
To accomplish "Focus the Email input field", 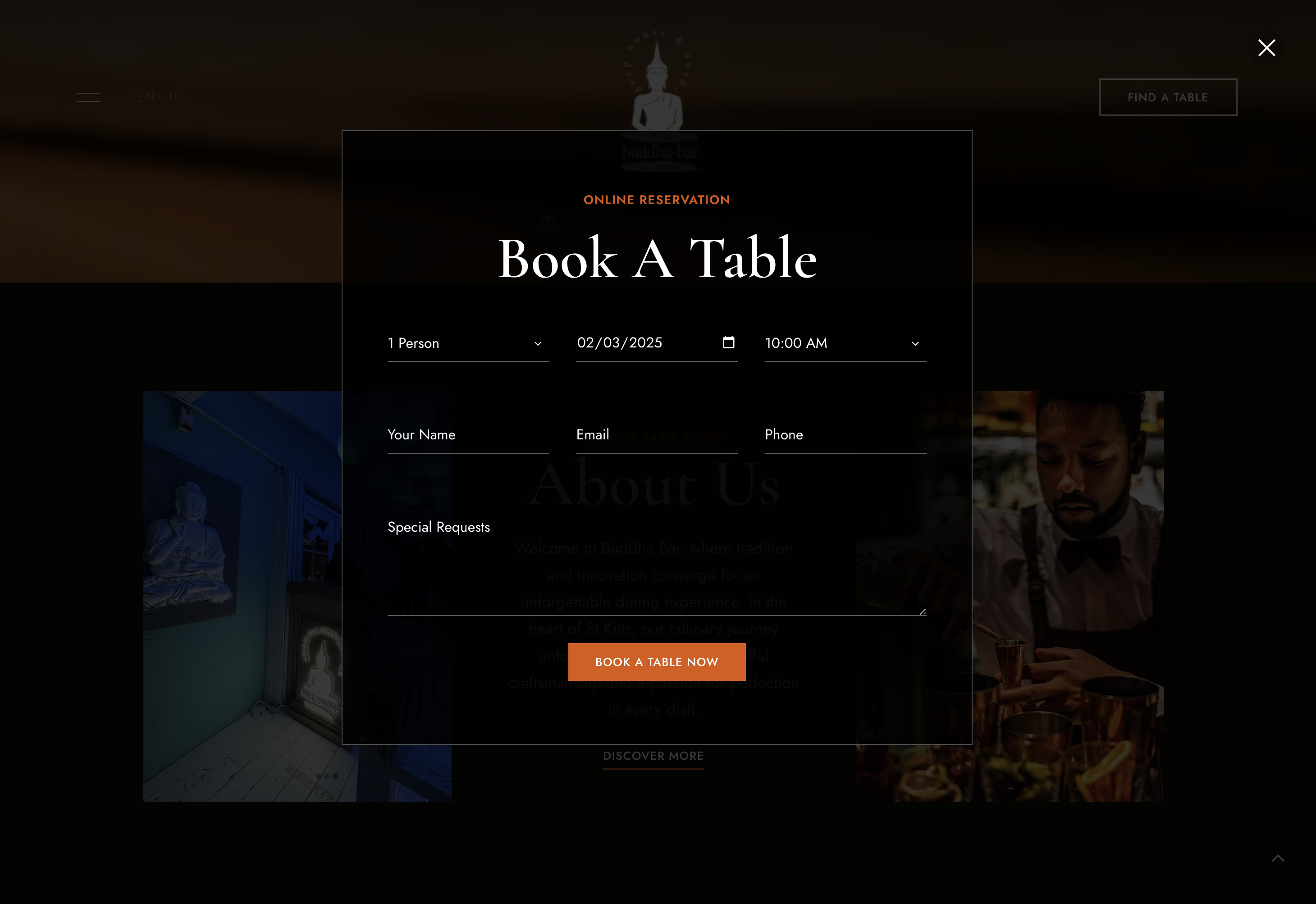I will (657, 435).
